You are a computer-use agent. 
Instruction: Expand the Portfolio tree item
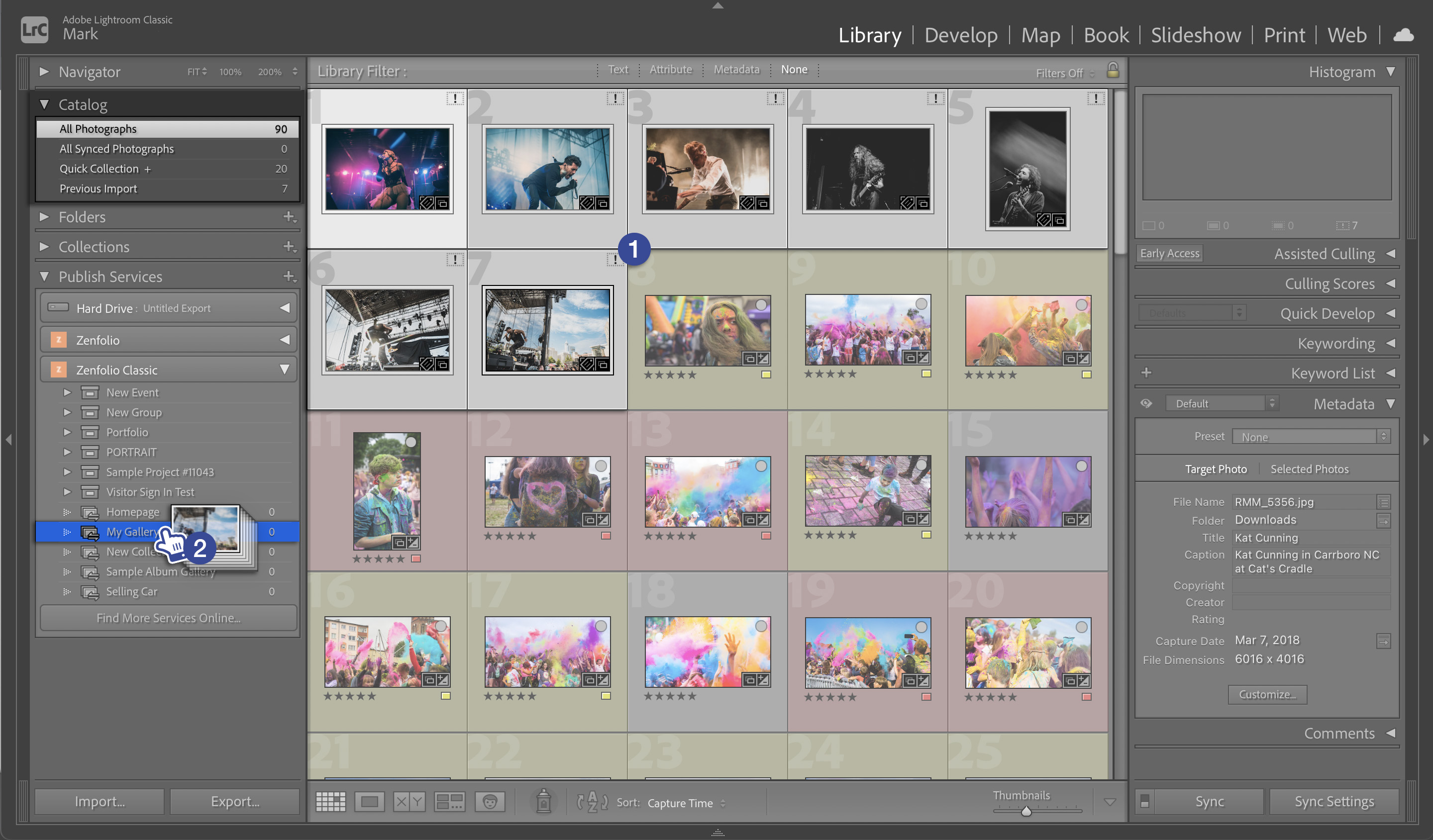pyautogui.click(x=67, y=432)
